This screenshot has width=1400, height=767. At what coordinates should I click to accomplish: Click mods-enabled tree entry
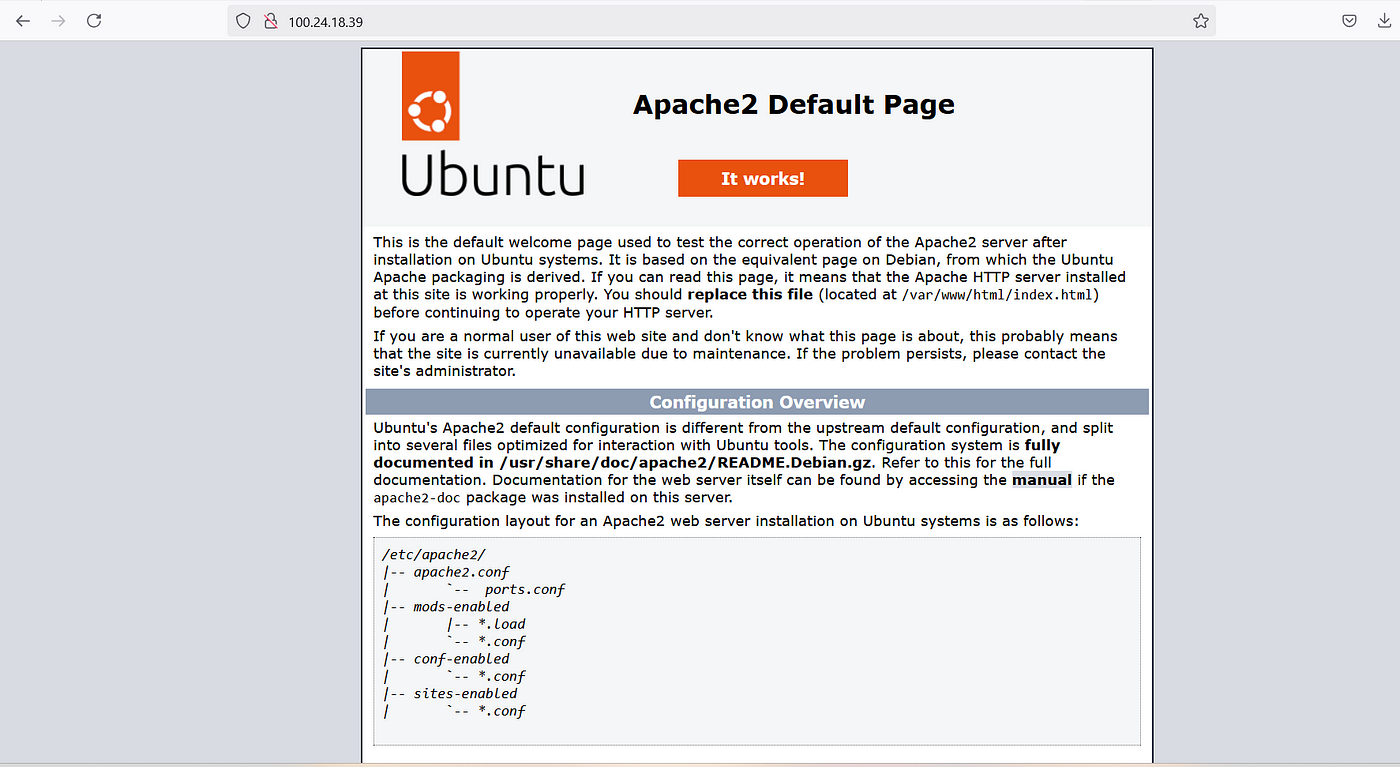(461, 606)
